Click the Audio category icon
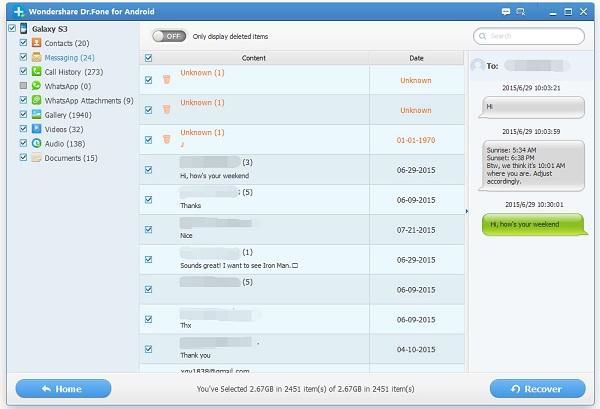Viewport: 600px width, 409px height. tap(36, 143)
